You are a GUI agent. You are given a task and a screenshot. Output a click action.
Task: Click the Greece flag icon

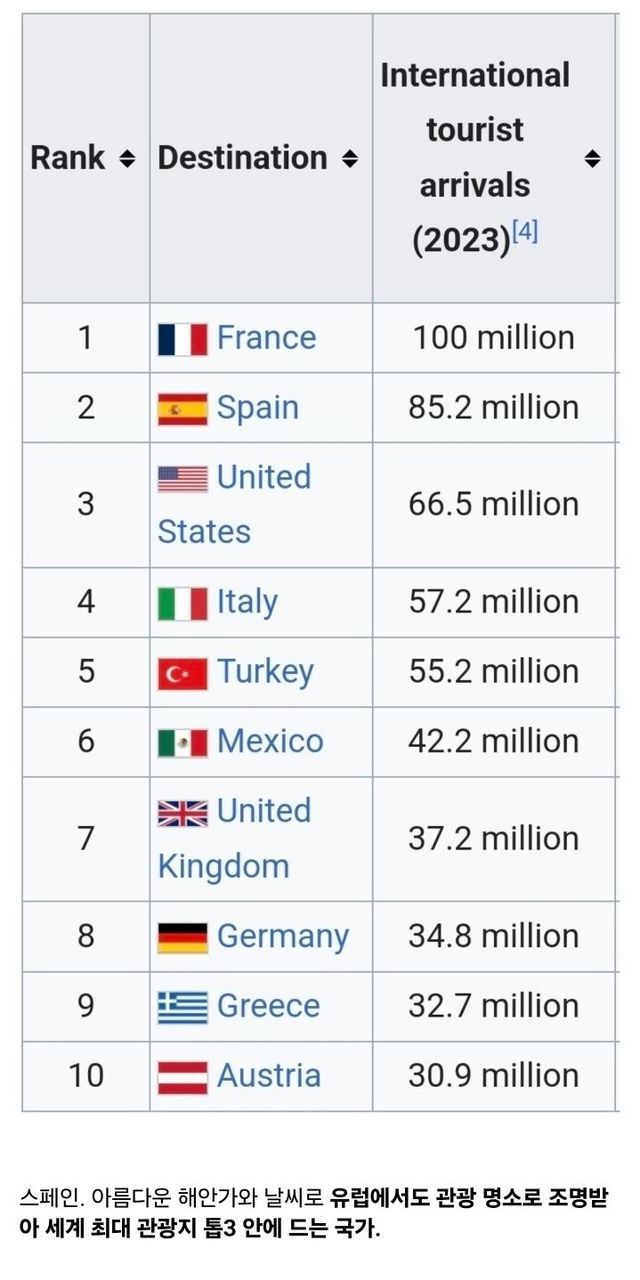(182, 1007)
